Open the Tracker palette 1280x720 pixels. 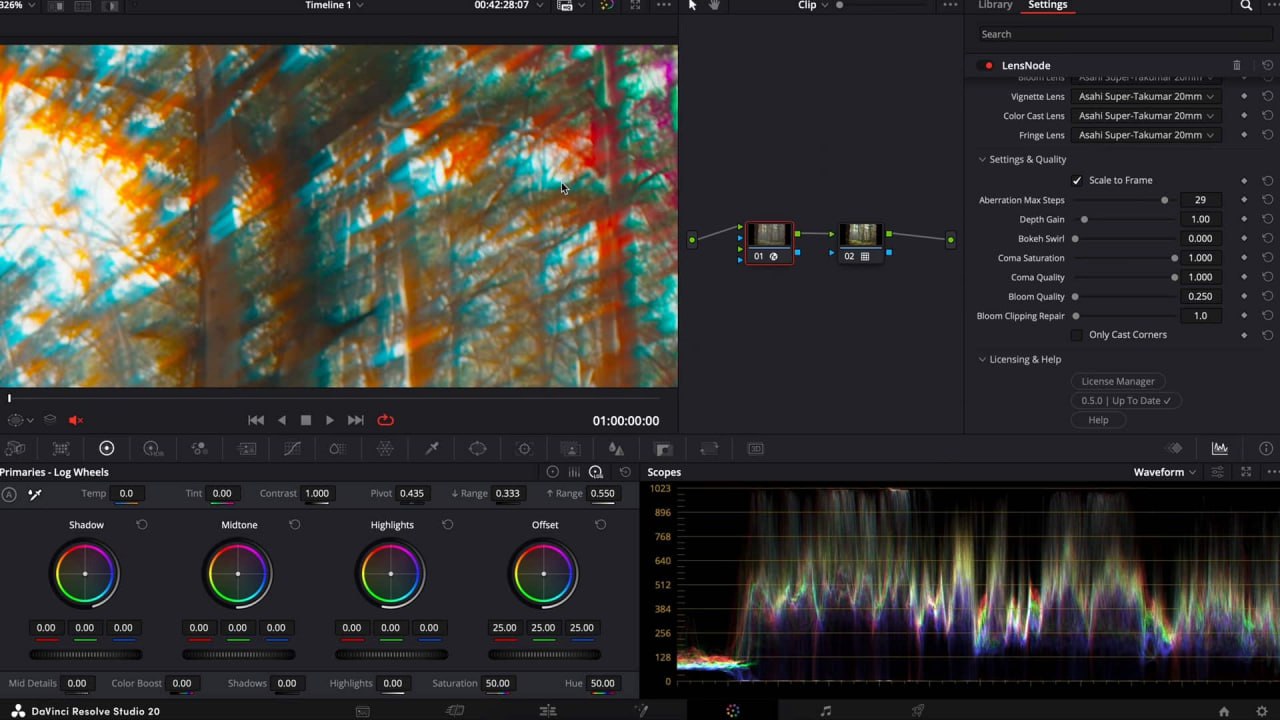pyautogui.click(x=524, y=449)
